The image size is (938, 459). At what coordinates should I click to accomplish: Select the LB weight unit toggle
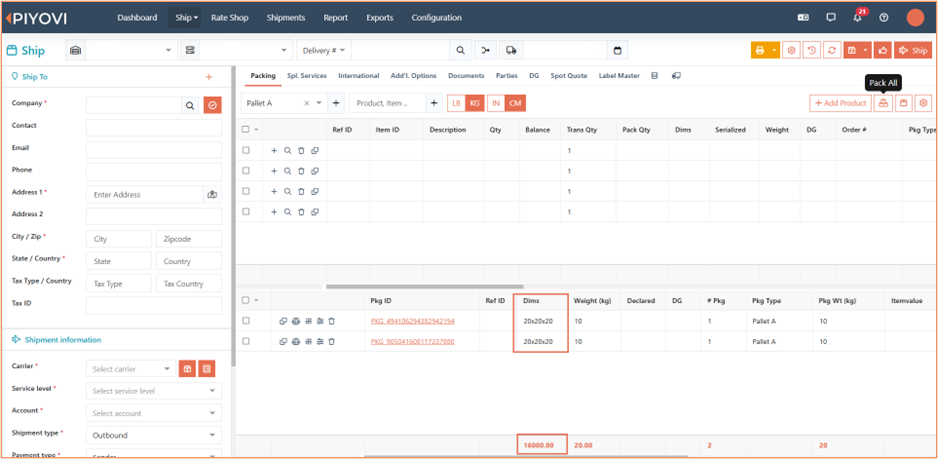coord(456,103)
